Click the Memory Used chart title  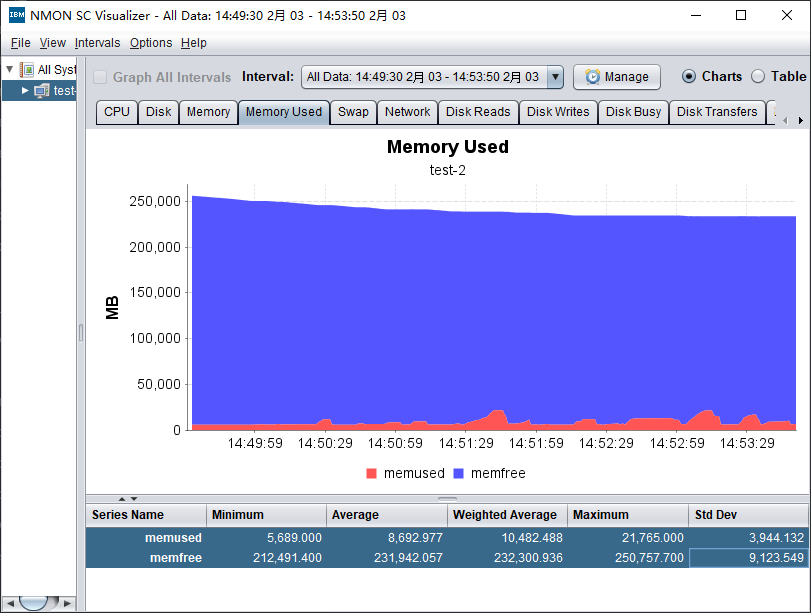click(448, 147)
